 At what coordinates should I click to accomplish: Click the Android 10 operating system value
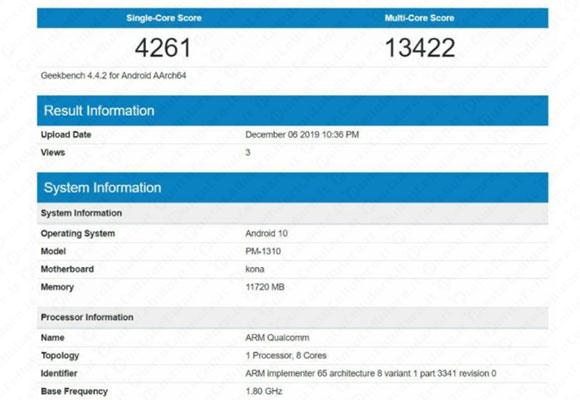point(266,233)
